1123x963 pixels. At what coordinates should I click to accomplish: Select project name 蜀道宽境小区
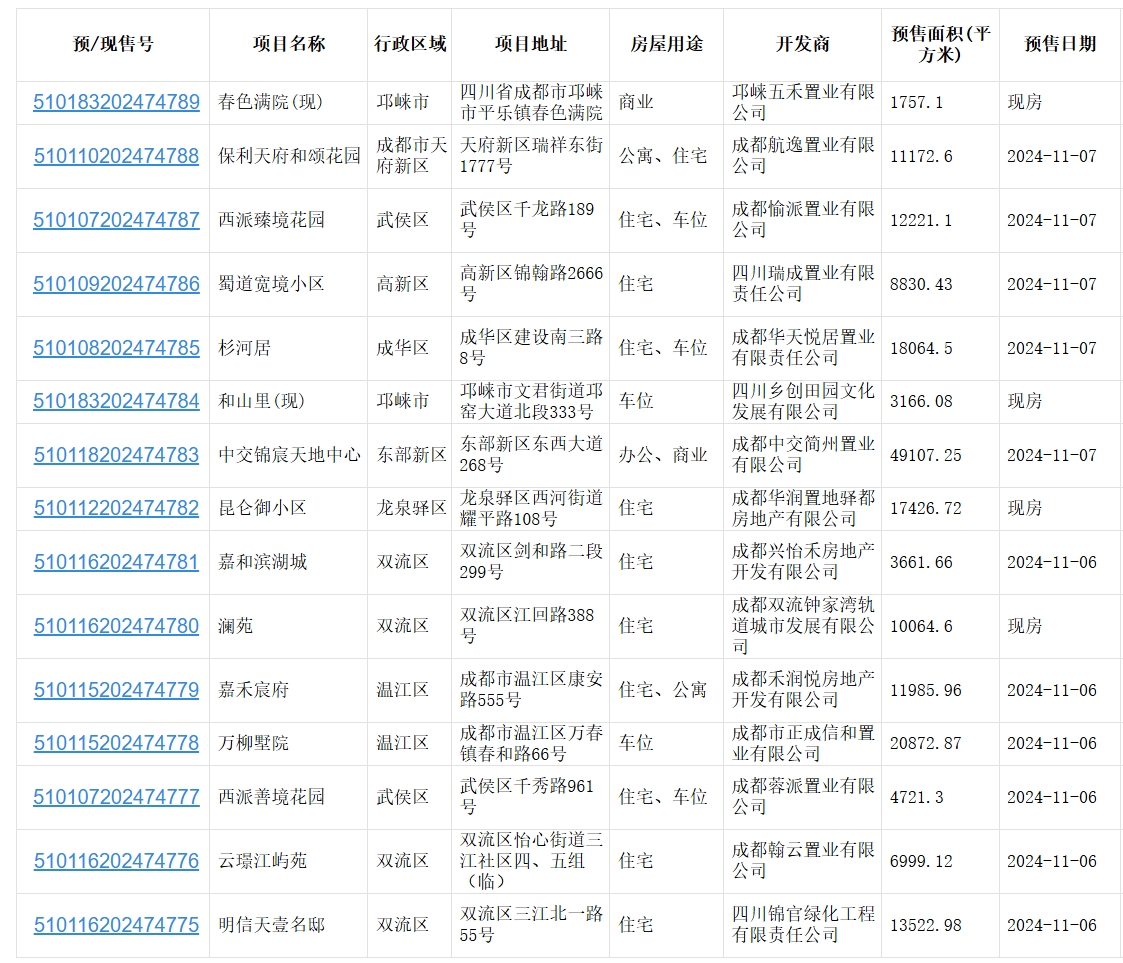pyautogui.click(x=271, y=284)
